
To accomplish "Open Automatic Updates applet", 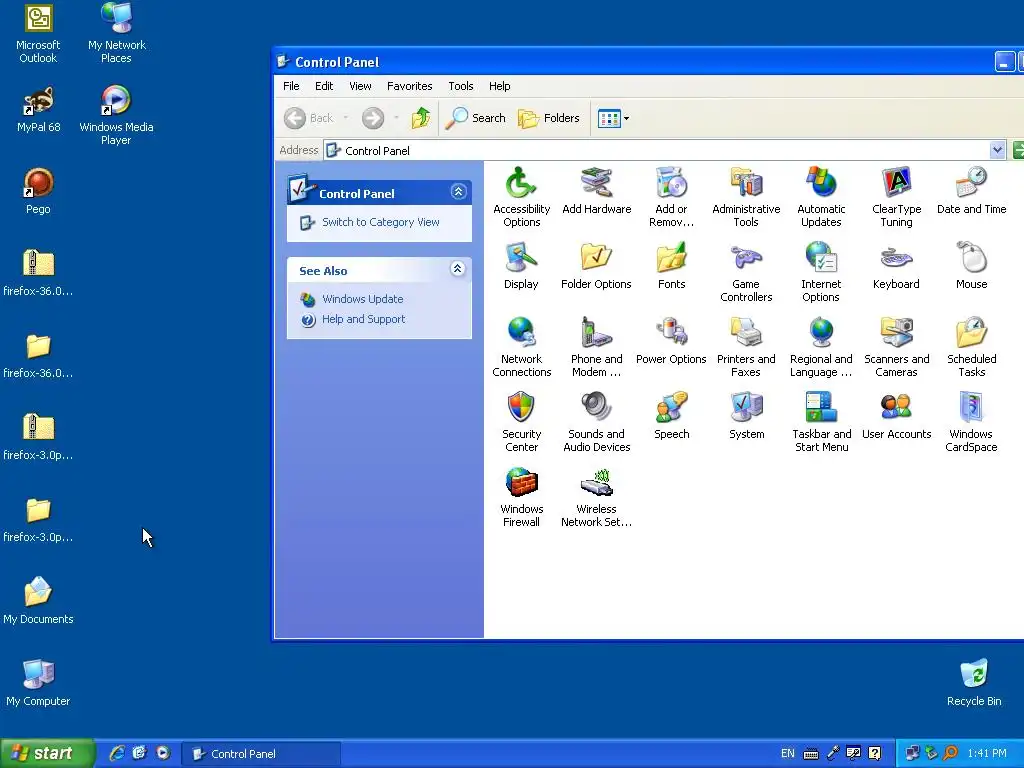I will 821,196.
